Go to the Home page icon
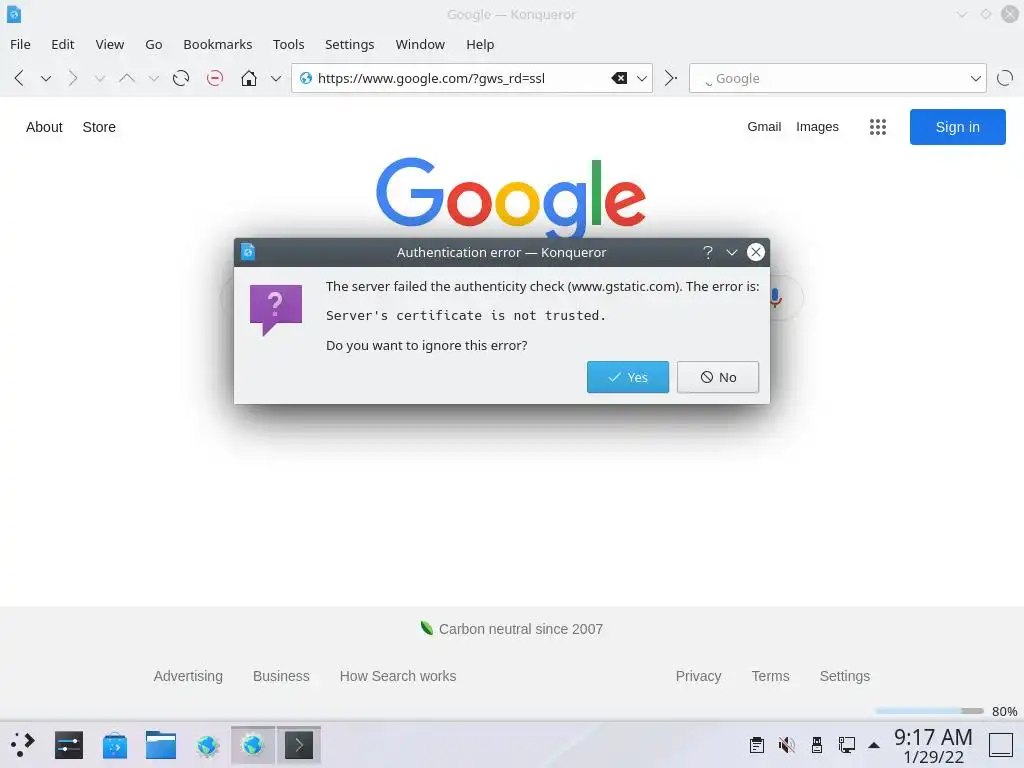Viewport: 1024px width, 768px height. [248, 78]
